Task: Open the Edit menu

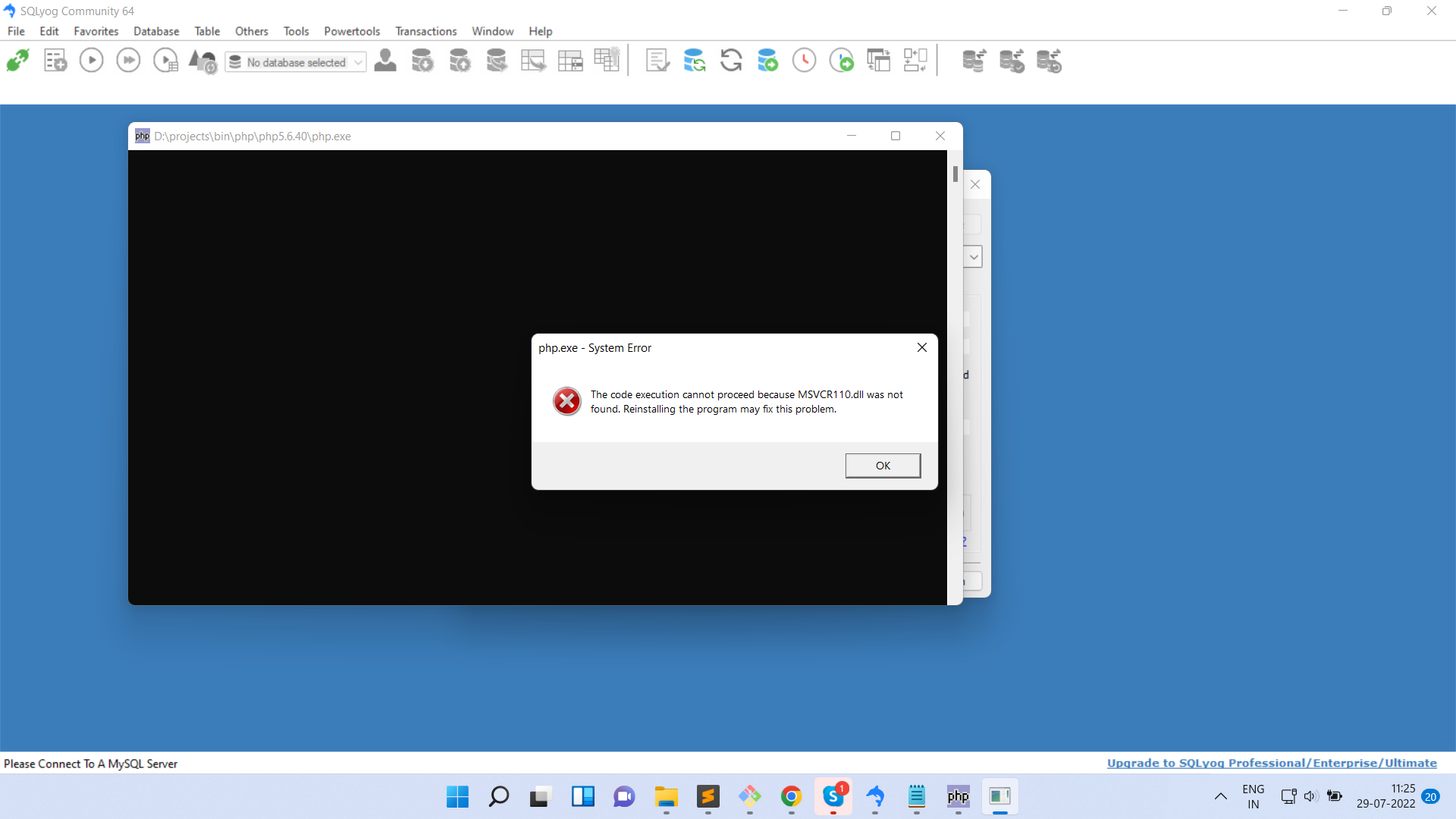Action: tap(49, 31)
